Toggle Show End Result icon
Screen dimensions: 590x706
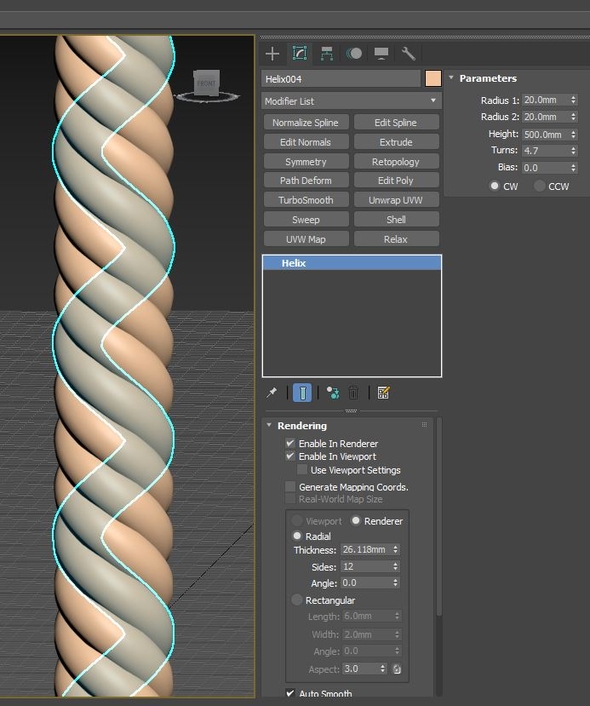pos(302,393)
